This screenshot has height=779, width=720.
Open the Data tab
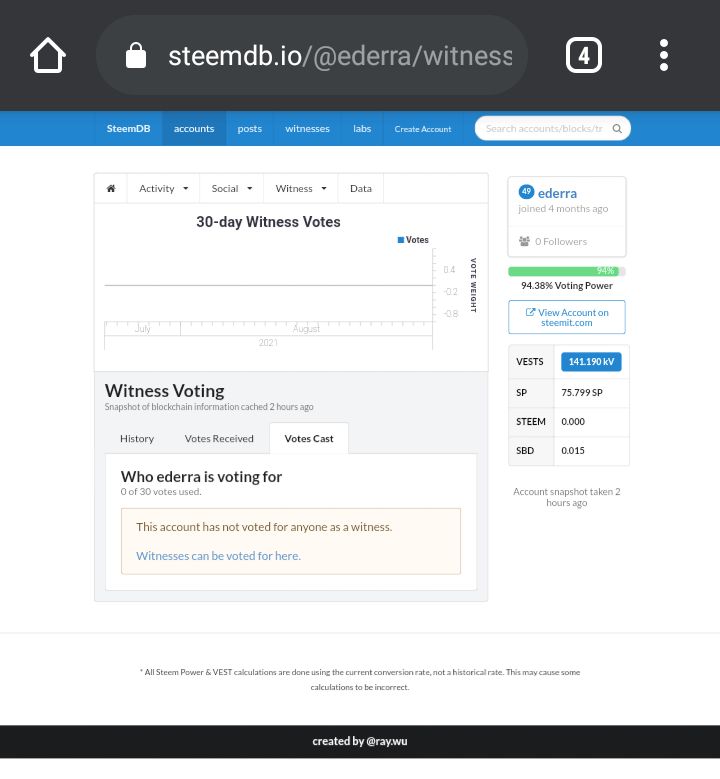click(361, 188)
